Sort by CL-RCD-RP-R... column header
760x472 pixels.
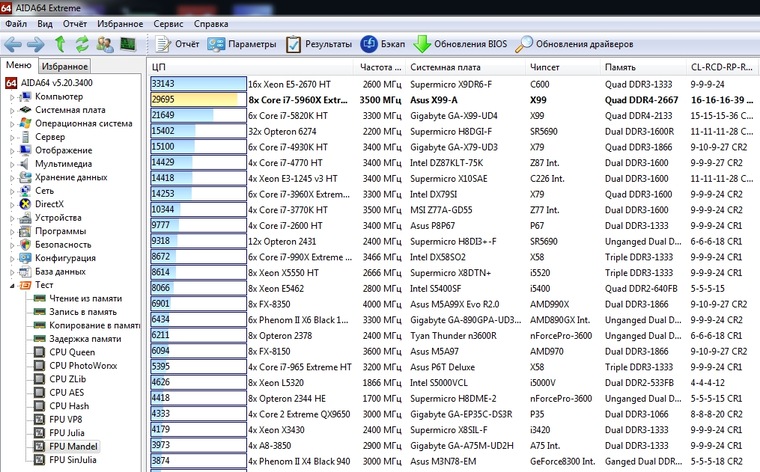click(x=723, y=67)
